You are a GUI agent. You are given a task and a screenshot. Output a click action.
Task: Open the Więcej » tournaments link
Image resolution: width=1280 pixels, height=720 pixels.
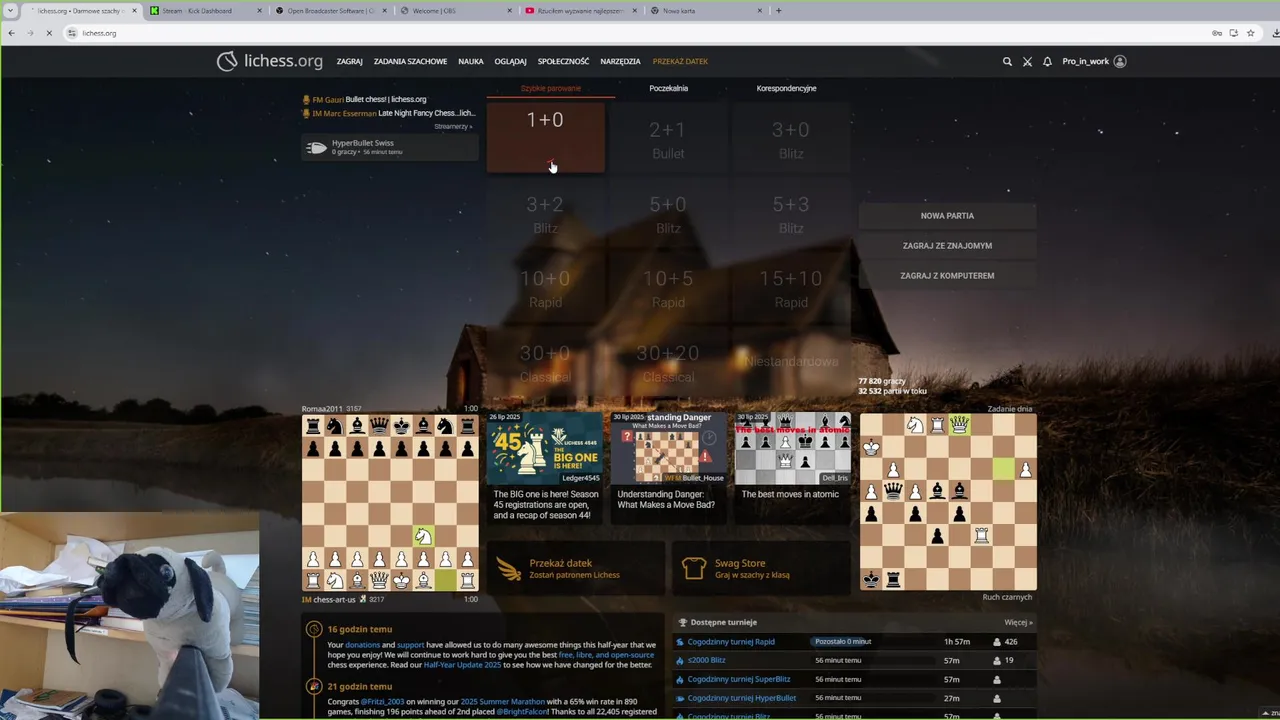1018,622
